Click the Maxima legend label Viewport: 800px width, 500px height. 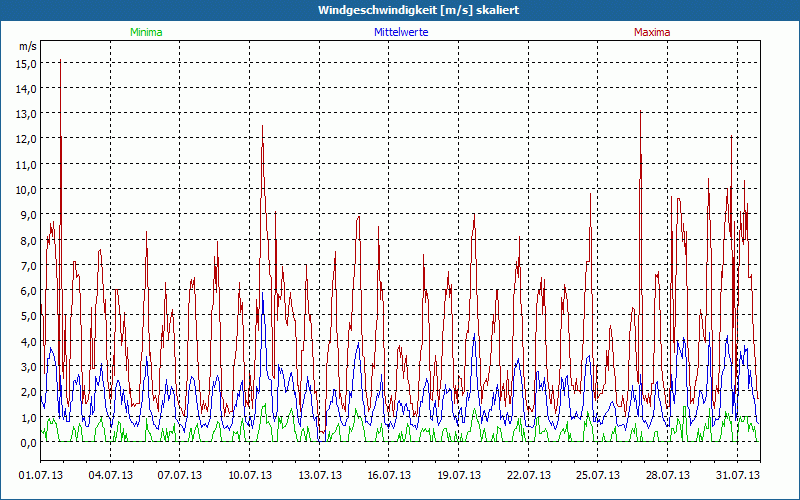tap(652, 32)
